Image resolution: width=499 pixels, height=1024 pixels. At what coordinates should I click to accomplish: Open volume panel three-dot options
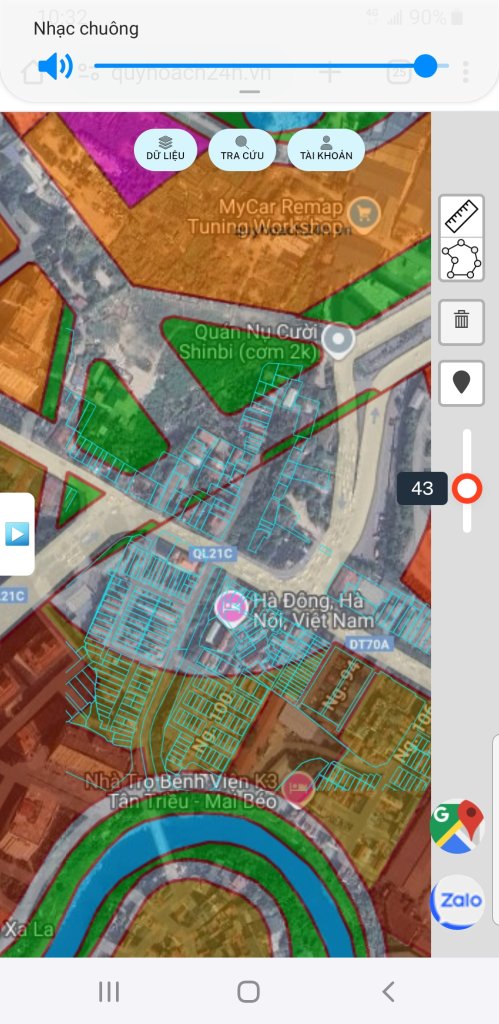pos(465,72)
